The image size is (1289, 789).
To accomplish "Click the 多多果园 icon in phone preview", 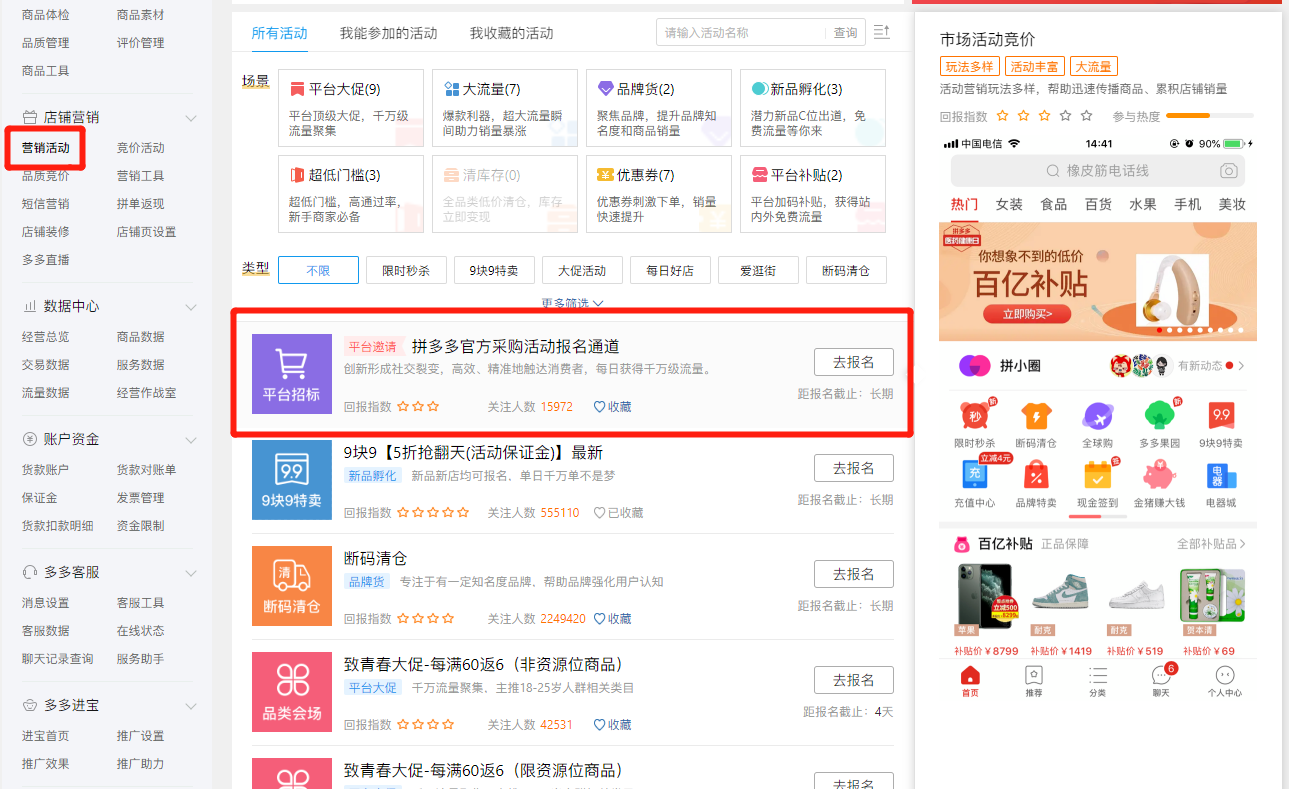I will click(x=1159, y=416).
